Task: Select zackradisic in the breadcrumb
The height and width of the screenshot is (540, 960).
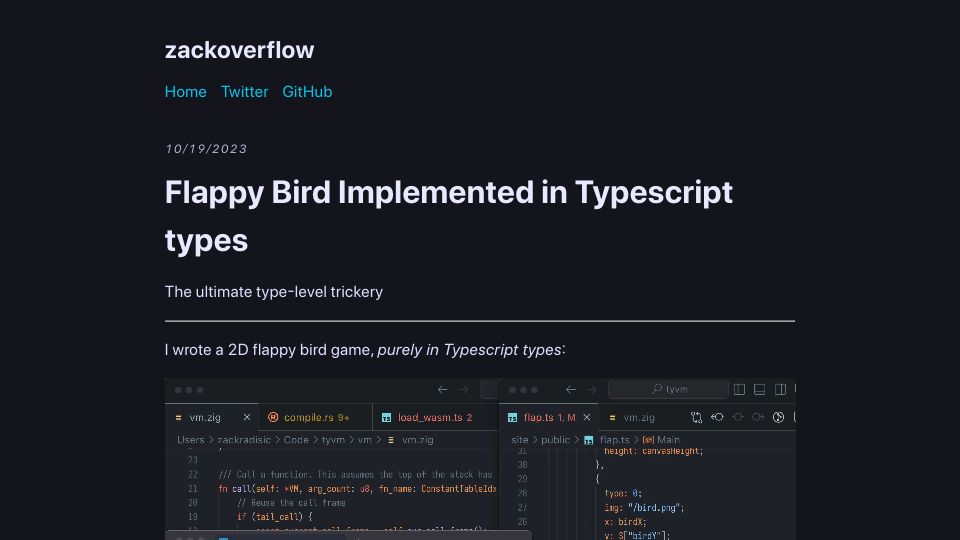Action: (244, 440)
